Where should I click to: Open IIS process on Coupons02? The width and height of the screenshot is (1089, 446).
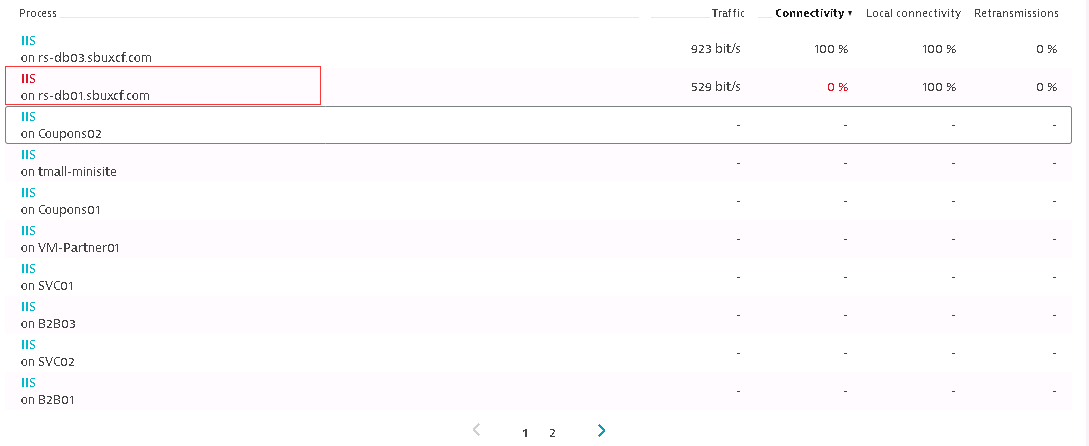pos(28,116)
